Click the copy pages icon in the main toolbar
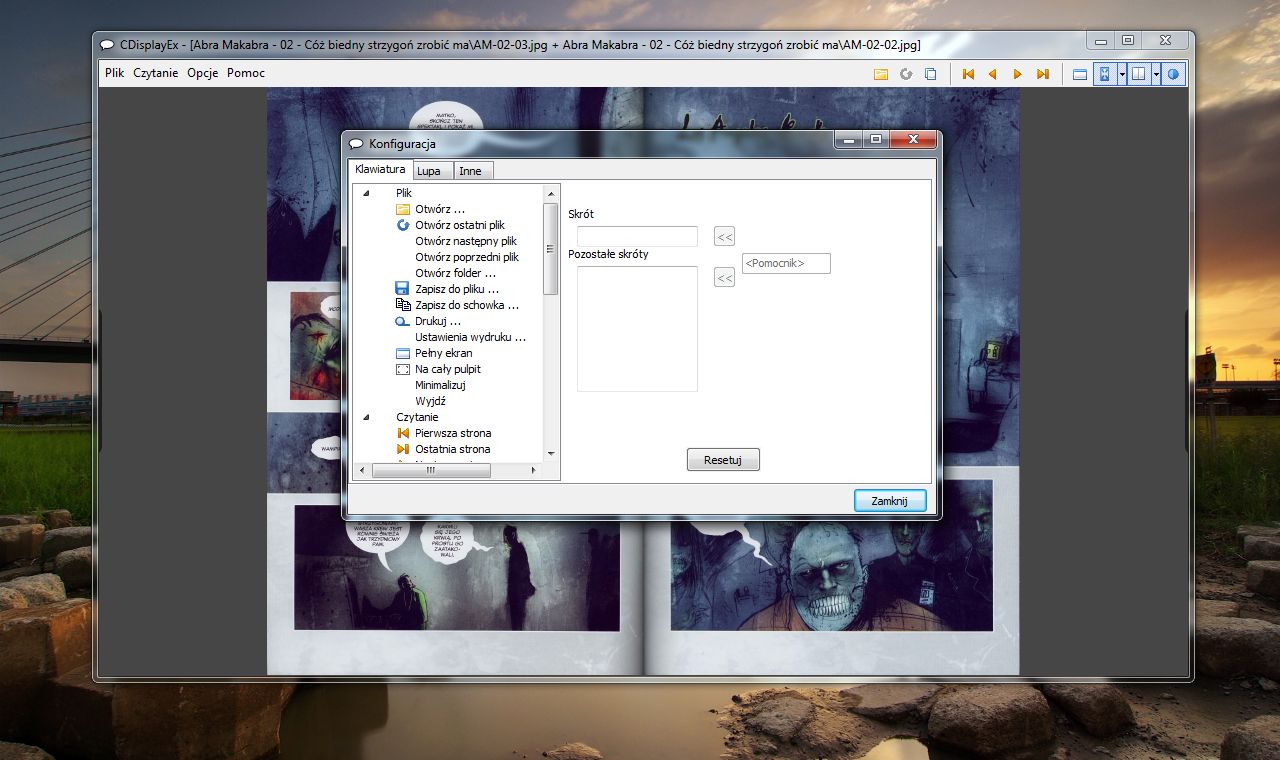Viewport: 1280px width, 760px height. coord(930,74)
